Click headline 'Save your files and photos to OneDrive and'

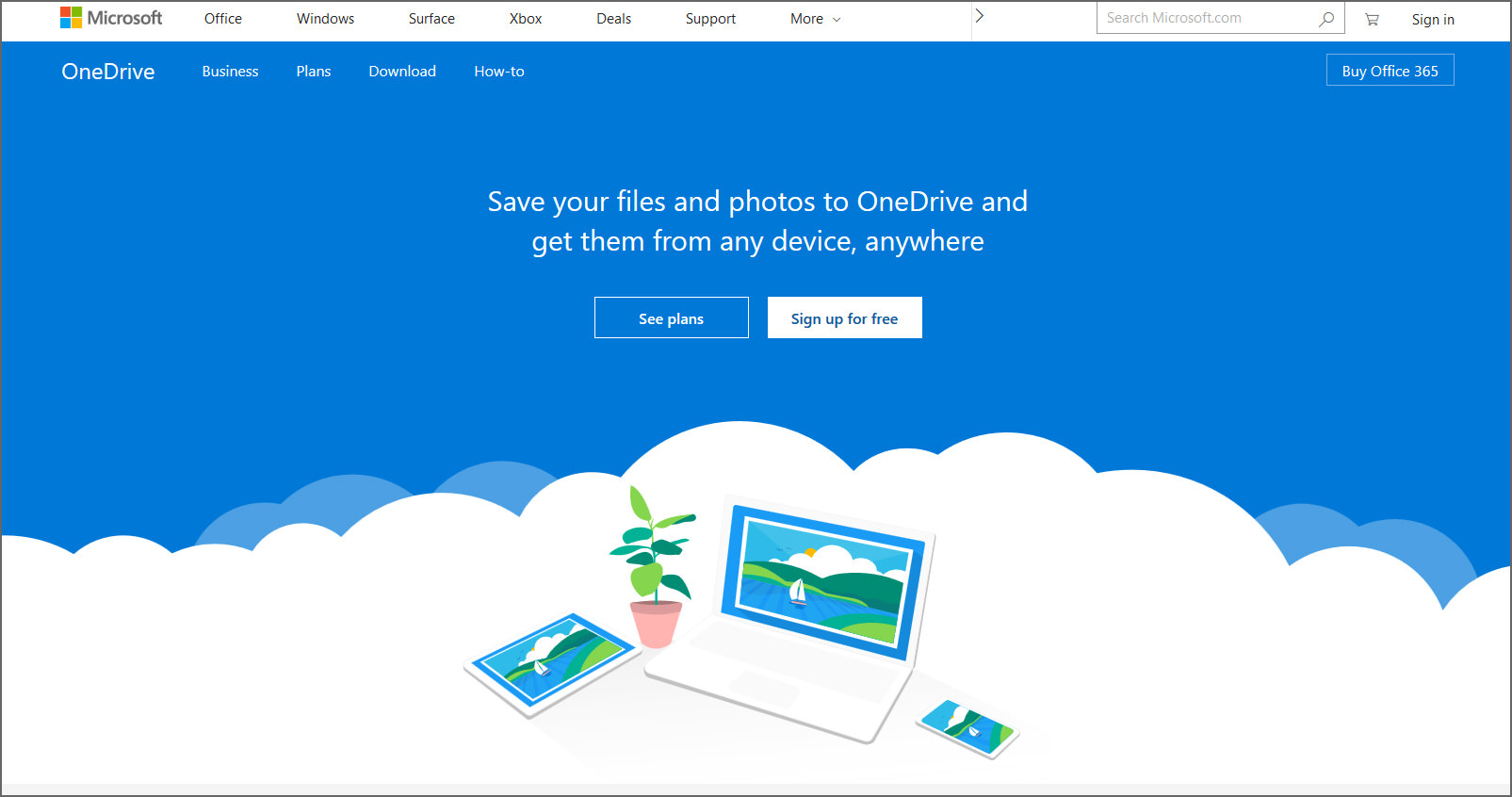tap(757, 202)
